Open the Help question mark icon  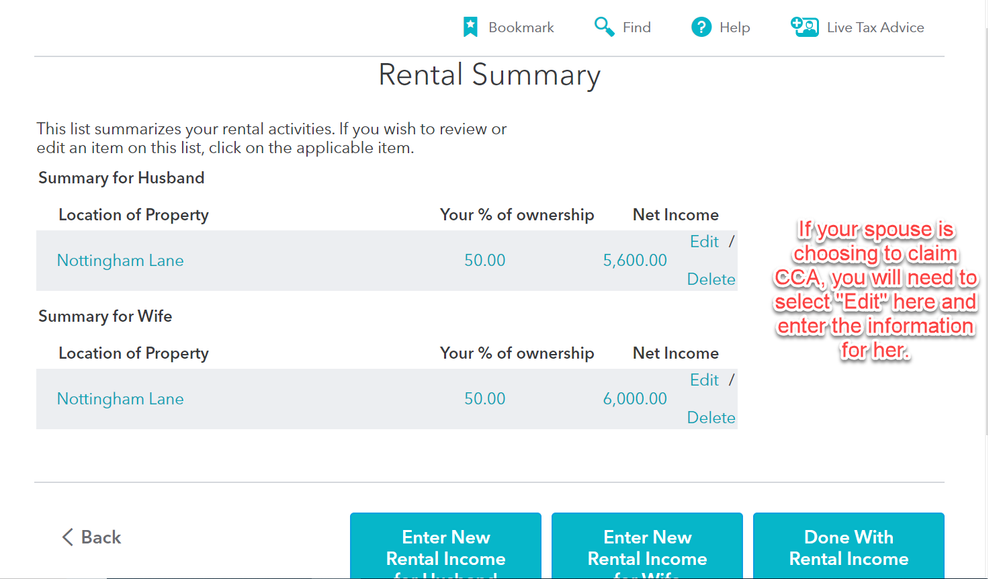(701, 27)
